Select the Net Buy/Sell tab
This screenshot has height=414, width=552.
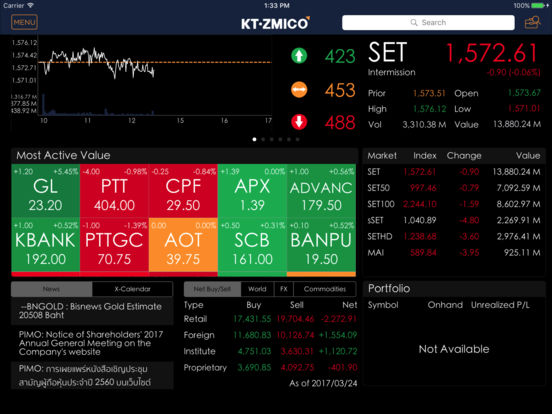point(212,289)
